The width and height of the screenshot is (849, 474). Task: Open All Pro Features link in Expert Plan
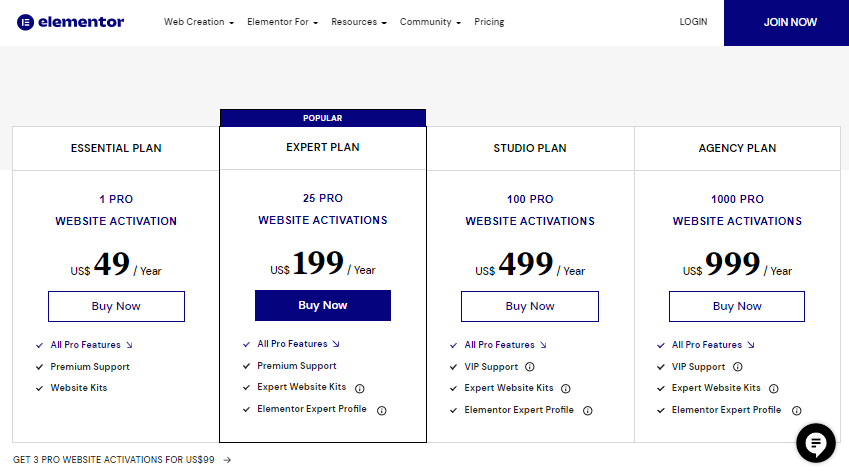coord(292,343)
